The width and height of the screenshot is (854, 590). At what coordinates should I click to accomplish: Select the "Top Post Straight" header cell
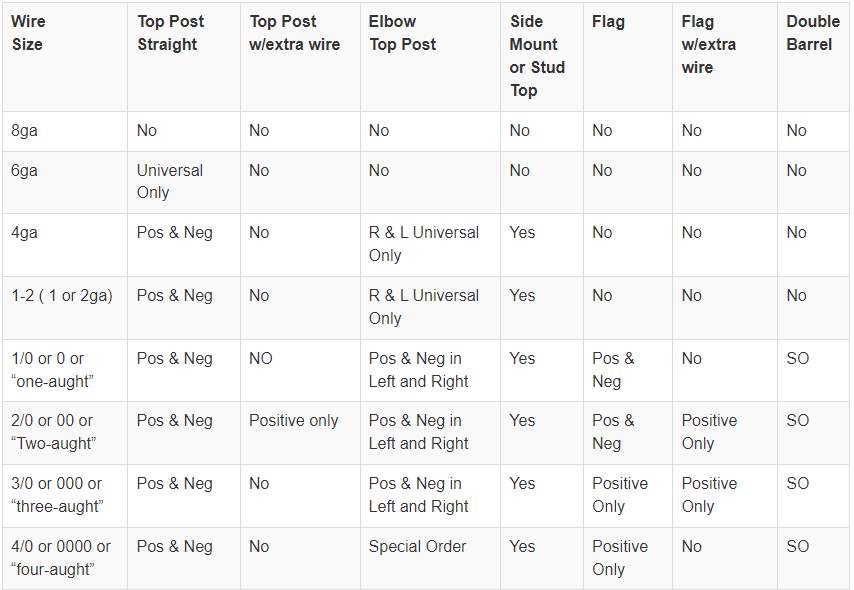pyautogui.click(x=168, y=33)
